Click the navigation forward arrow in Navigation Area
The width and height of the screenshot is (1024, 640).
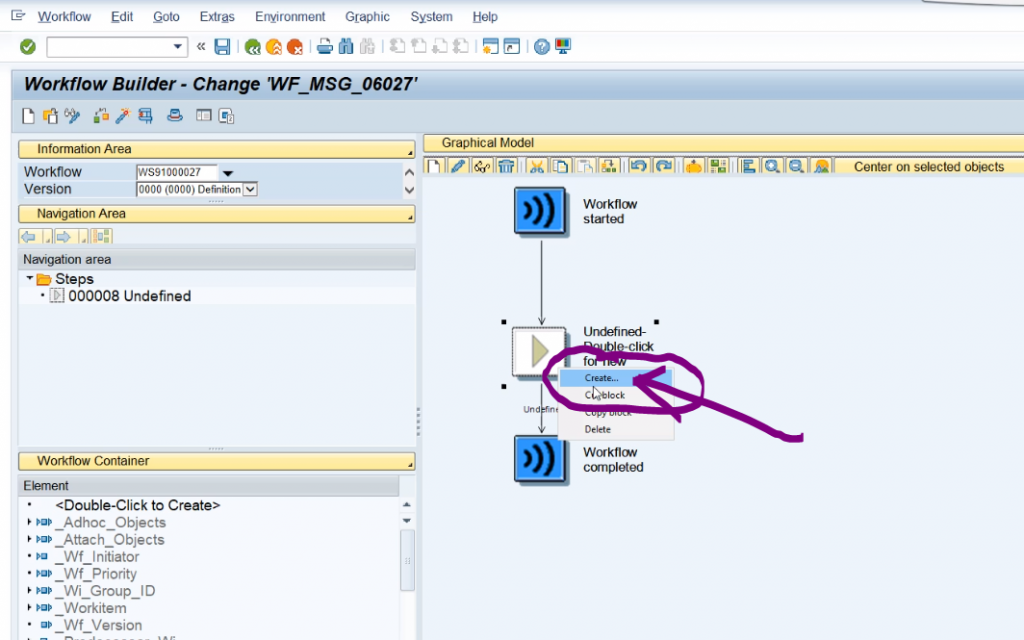click(x=63, y=236)
